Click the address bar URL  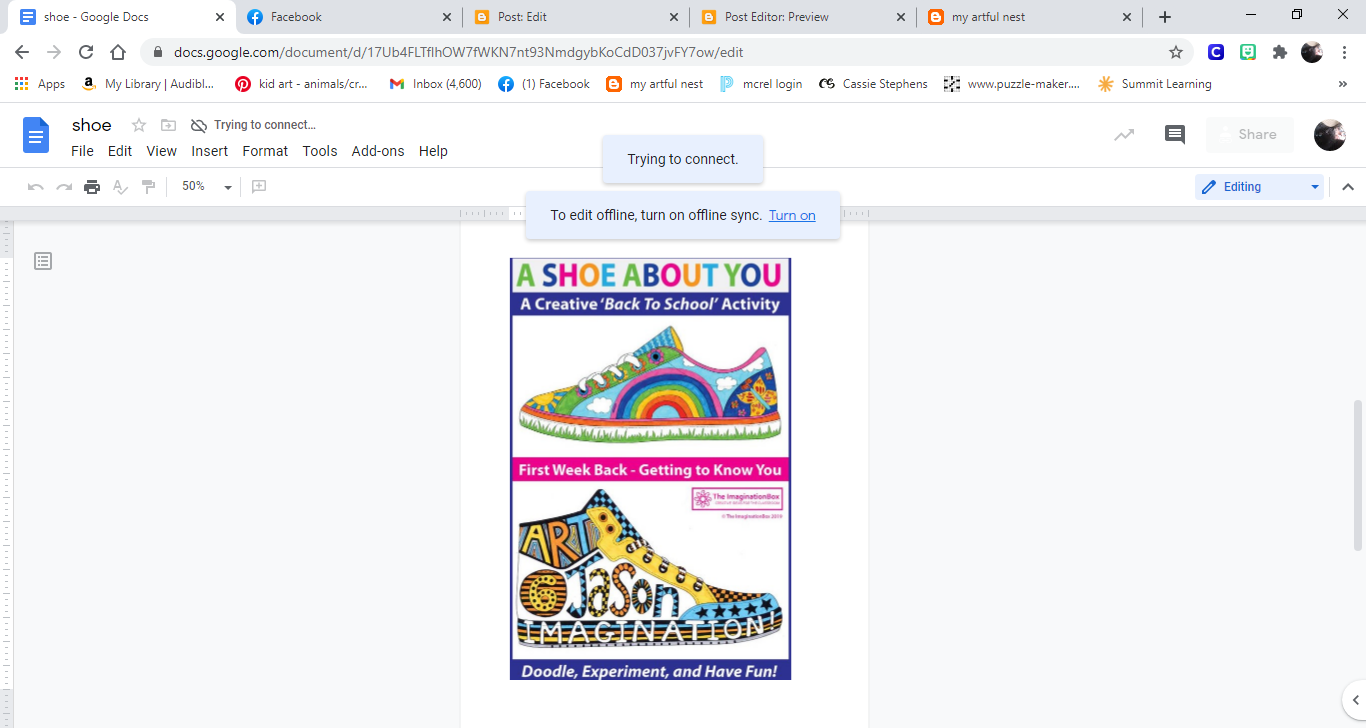(x=458, y=52)
